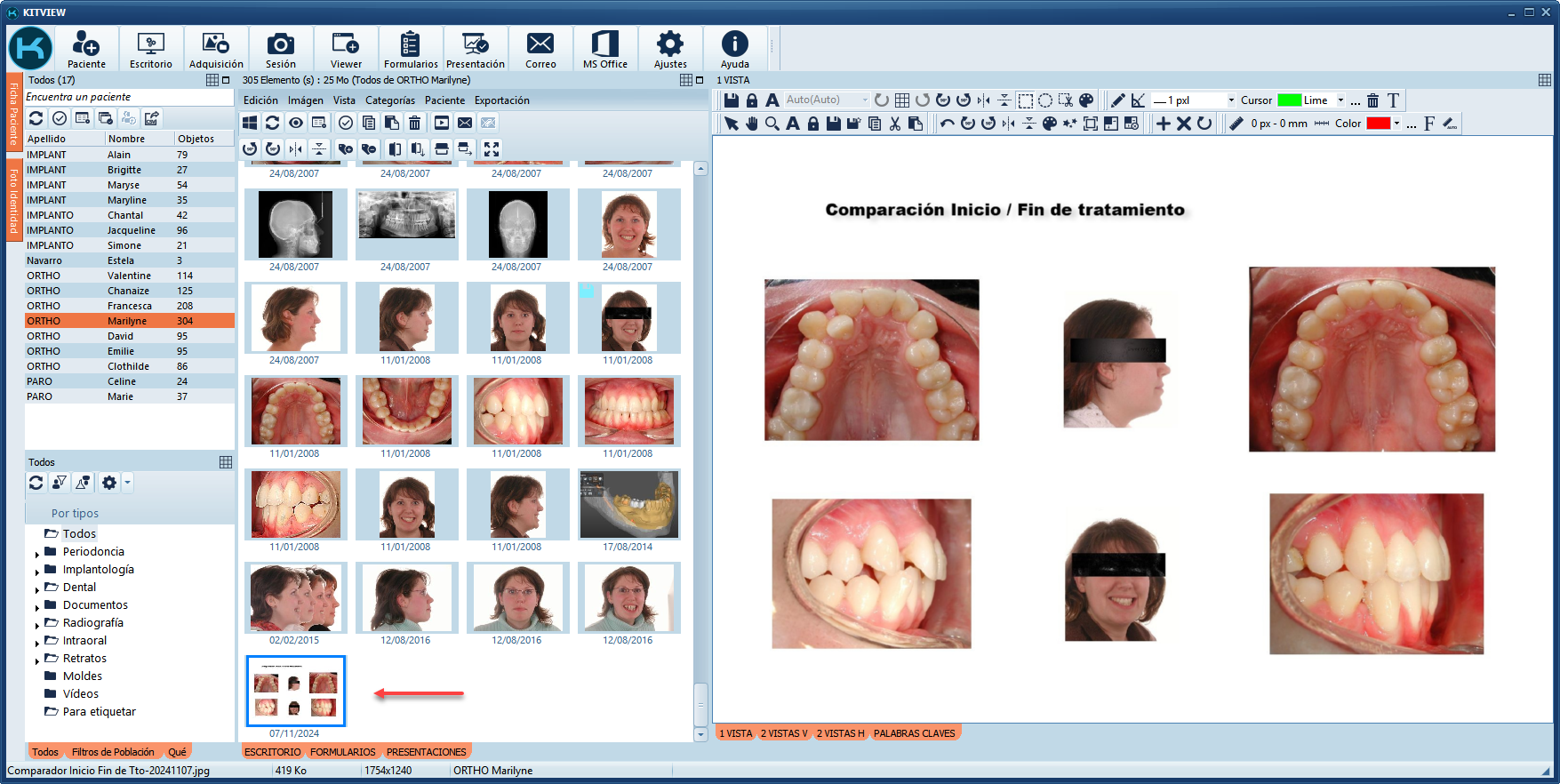Toggle the padlock lock icon beside save

click(x=752, y=100)
